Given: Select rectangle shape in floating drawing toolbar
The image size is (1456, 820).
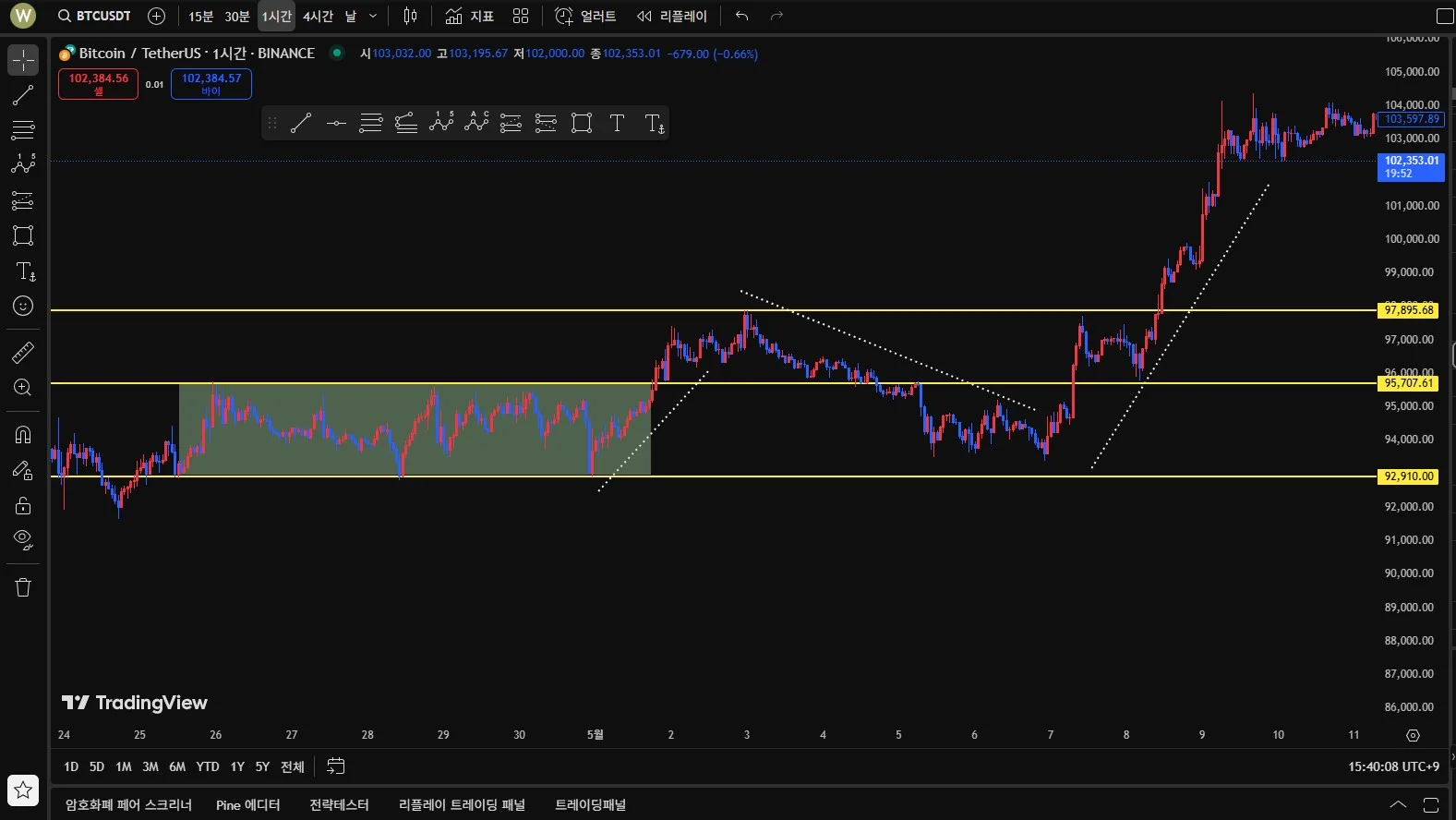Looking at the screenshot, I should click(x=582, y=124).
